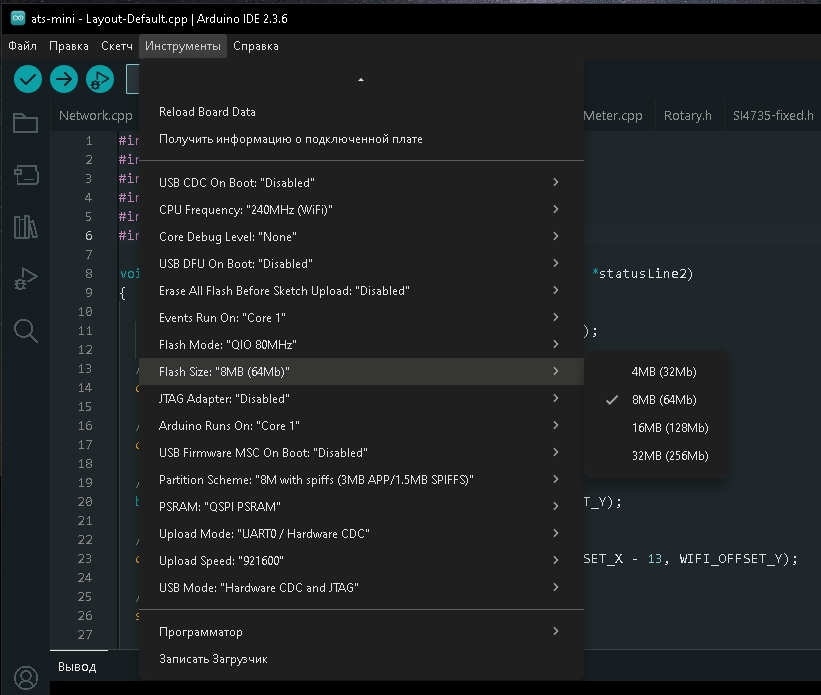Start debugging with the Debug toolbar button
821x695 pixels.
[100, 79]
